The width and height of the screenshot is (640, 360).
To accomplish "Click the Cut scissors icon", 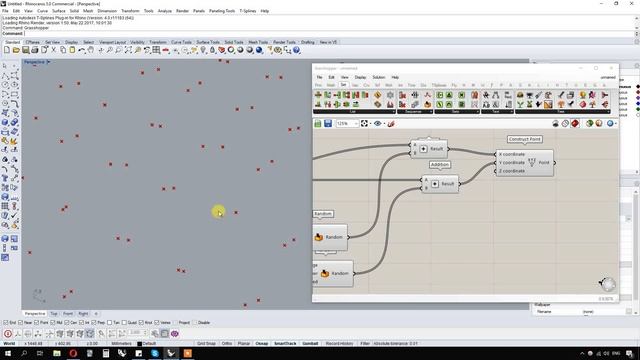I will pos(53,50).
